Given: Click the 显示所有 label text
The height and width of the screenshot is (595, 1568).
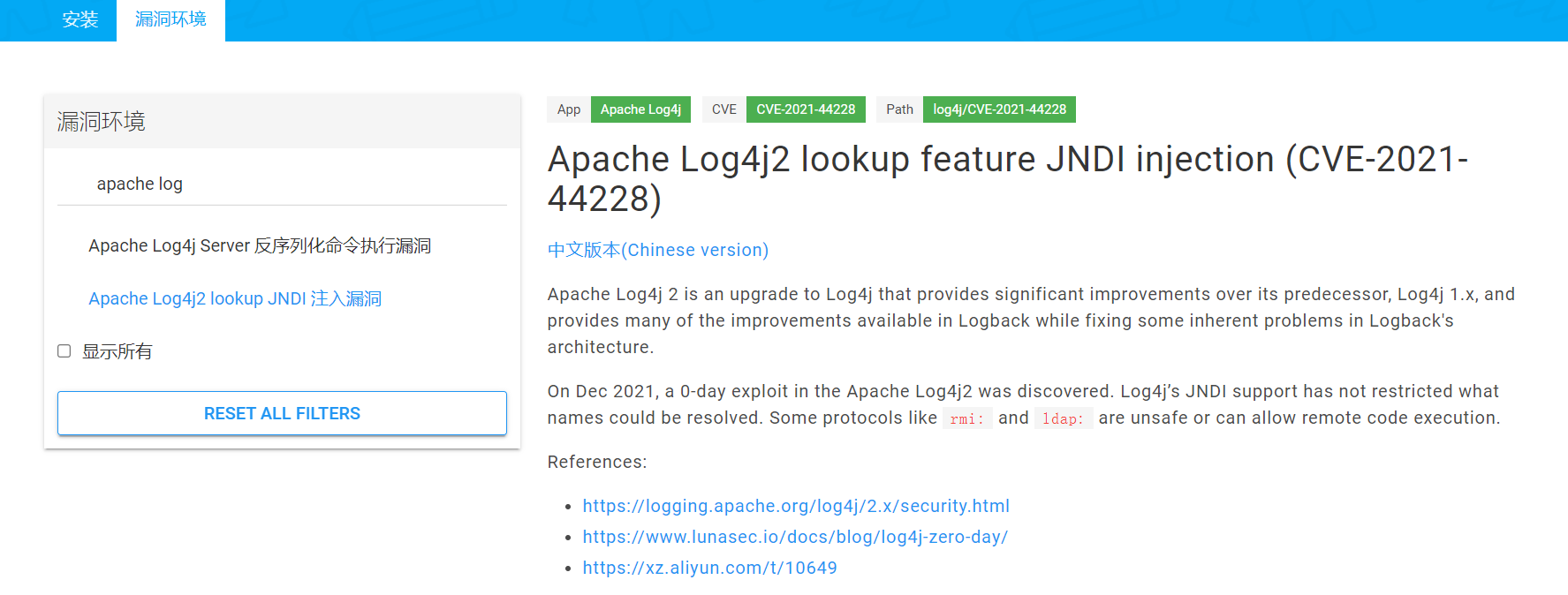Looking at the screenshot, I should 117,351.
